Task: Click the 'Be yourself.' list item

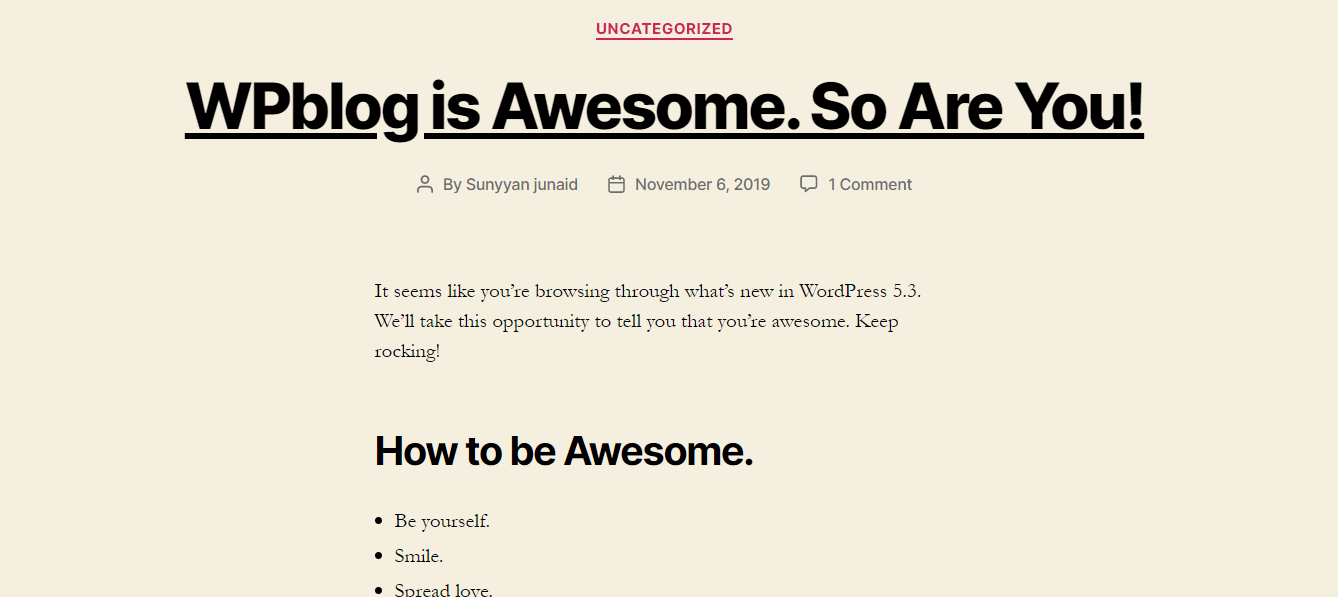Action: pos(442,521)
